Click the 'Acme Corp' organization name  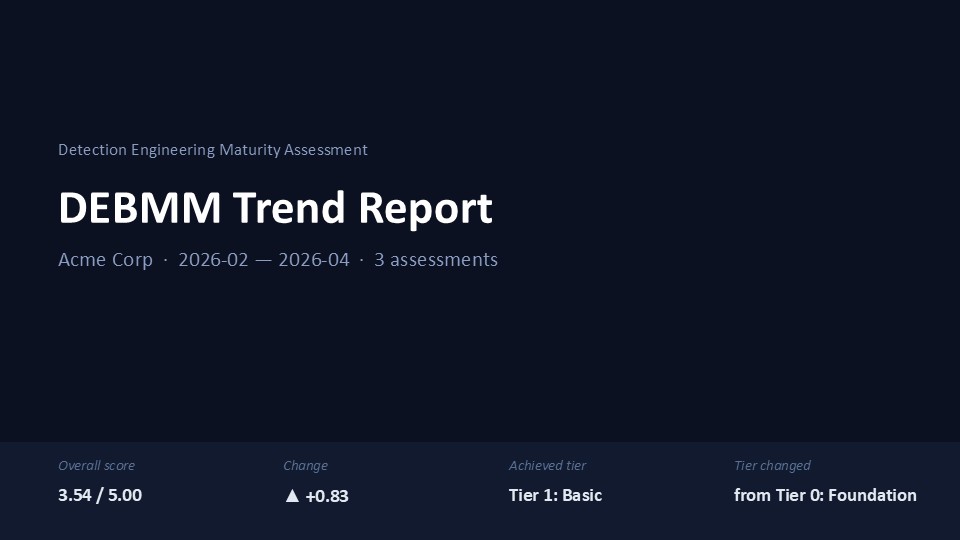click(x=105, y=260)
